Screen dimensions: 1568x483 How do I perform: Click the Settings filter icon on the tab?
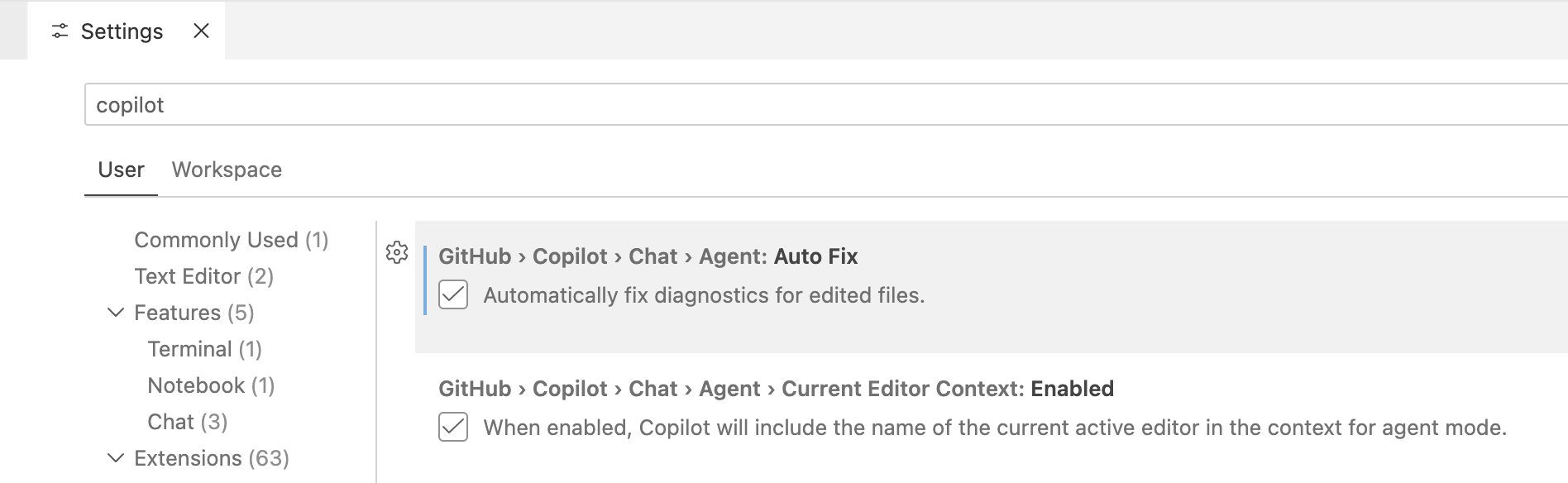[58, 31]
